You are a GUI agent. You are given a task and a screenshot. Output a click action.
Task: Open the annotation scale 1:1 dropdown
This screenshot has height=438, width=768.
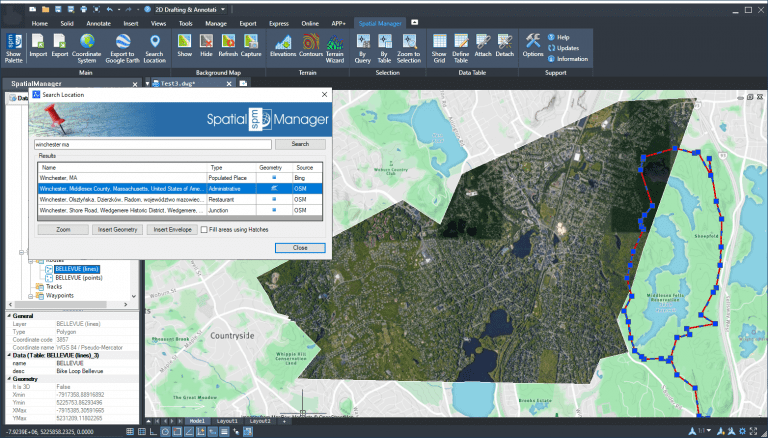click(x=709, y=431)
